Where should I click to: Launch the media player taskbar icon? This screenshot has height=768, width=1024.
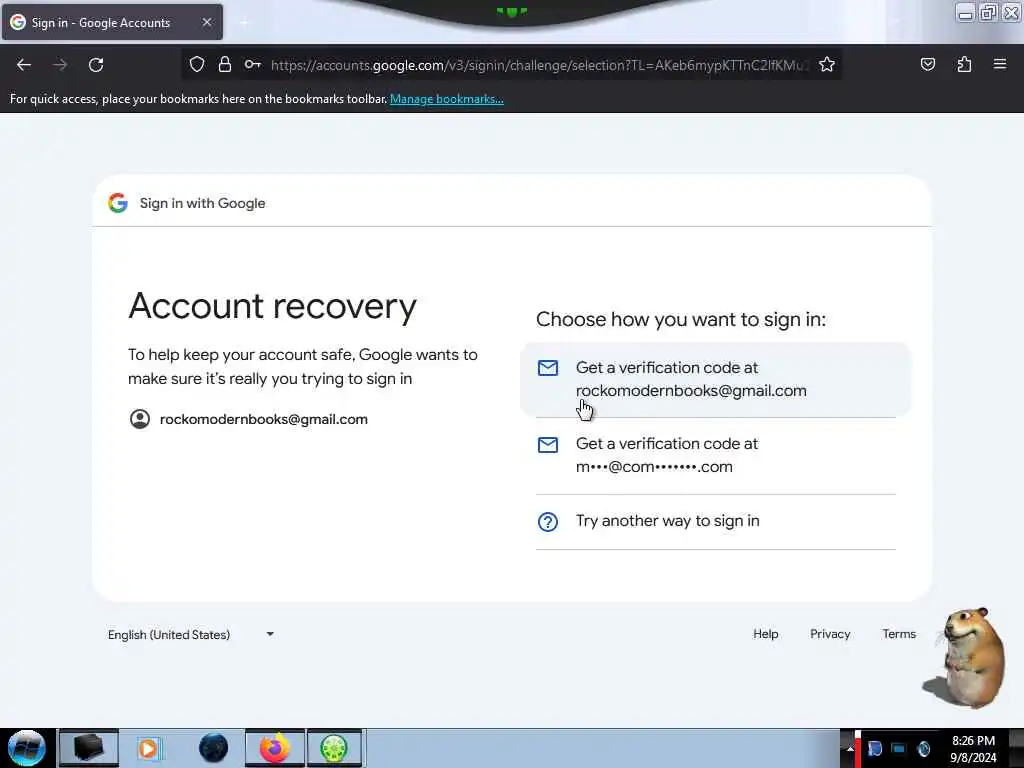point(149,748)
